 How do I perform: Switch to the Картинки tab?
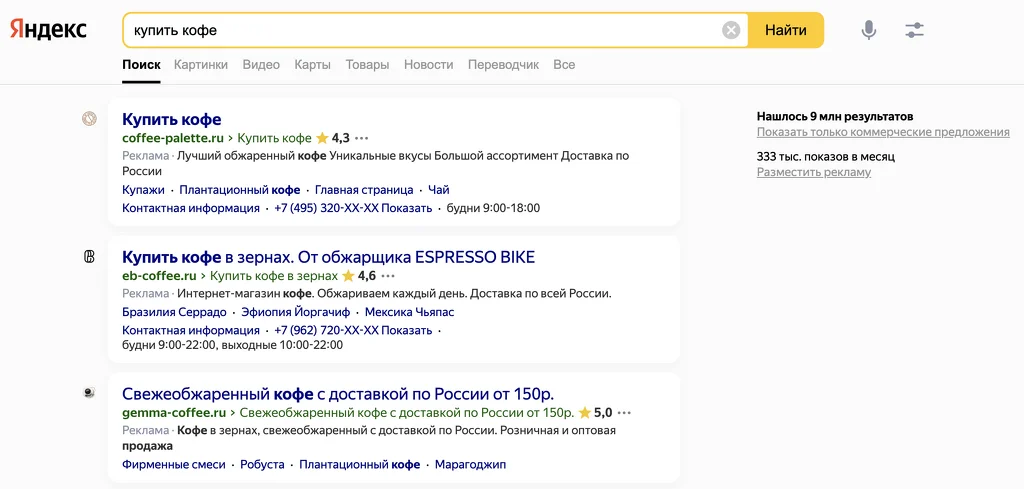201,65
